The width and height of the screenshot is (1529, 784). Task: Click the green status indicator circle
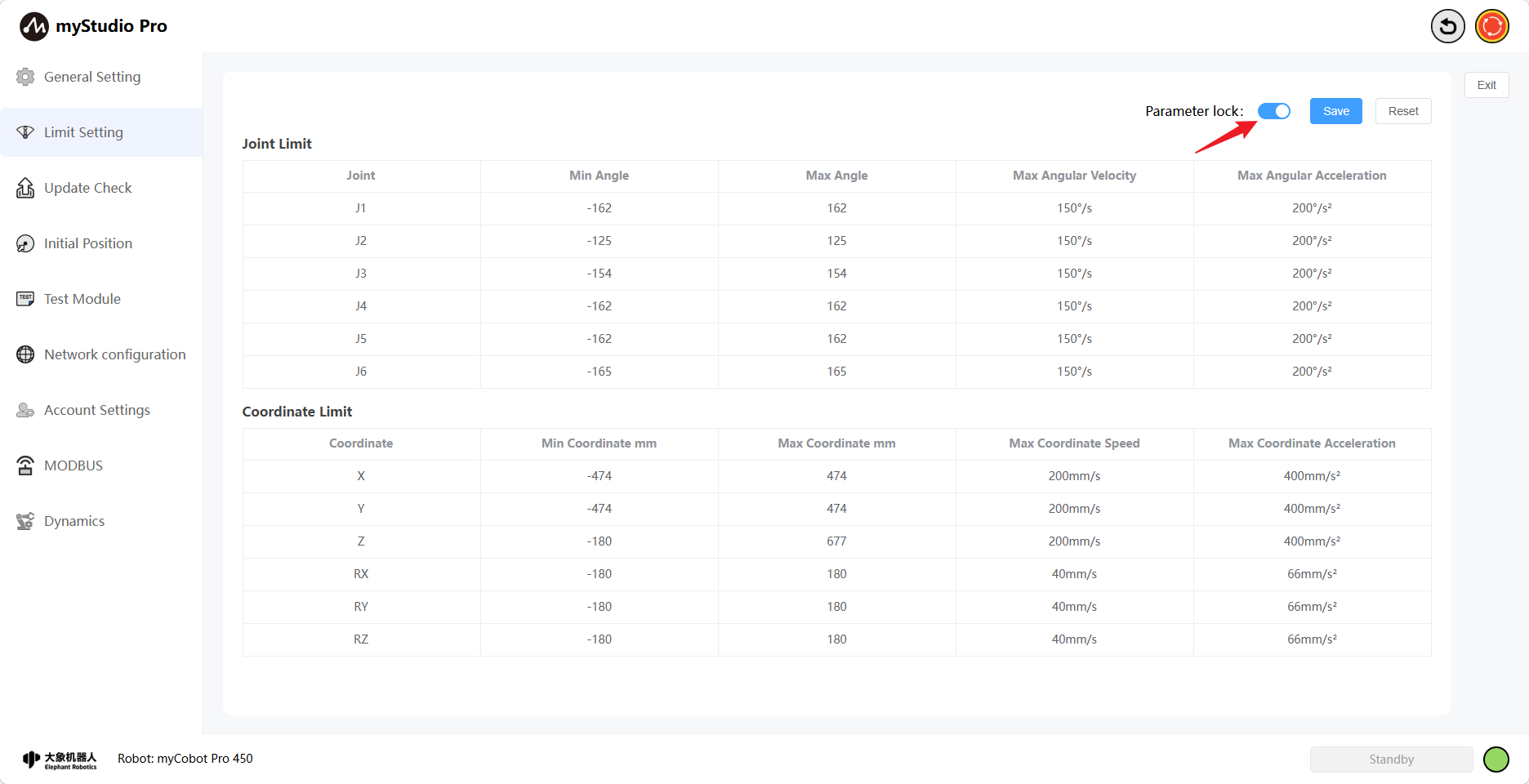click(1496, 759)
